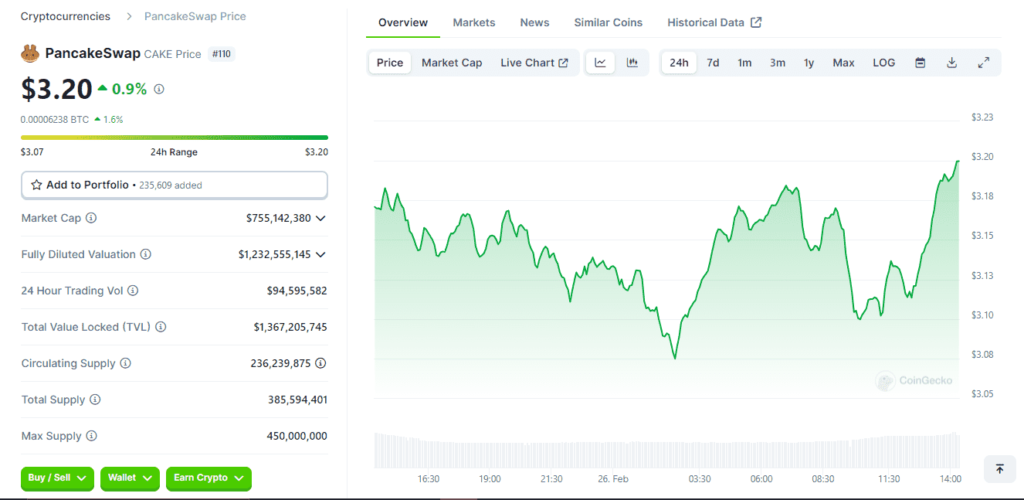1024x500 pixels.
Task: Open the Cryptocurrencies breadcrumb link
Action: tap(66, 16)
